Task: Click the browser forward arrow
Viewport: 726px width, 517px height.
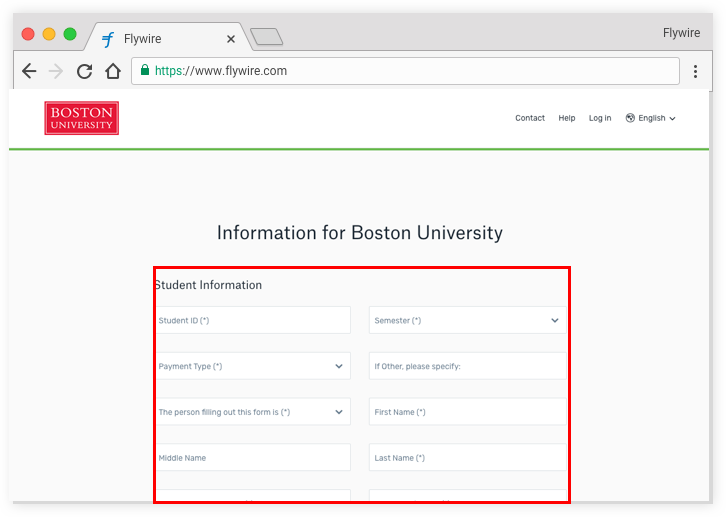Action: pyautogui.click(x=56, y=71)
